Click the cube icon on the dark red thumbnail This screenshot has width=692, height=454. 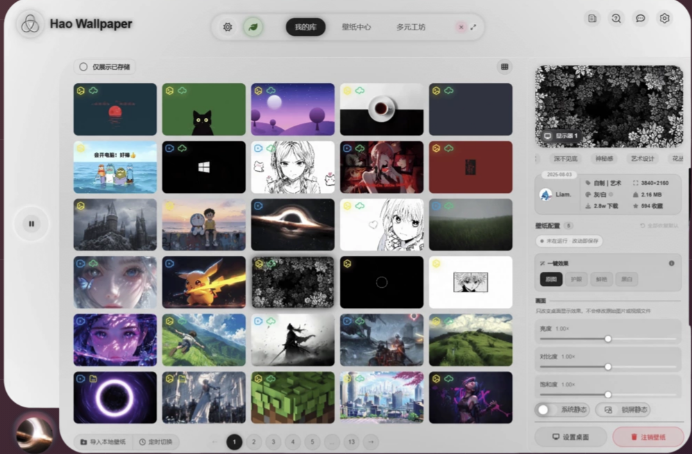(x=436, y=148)
